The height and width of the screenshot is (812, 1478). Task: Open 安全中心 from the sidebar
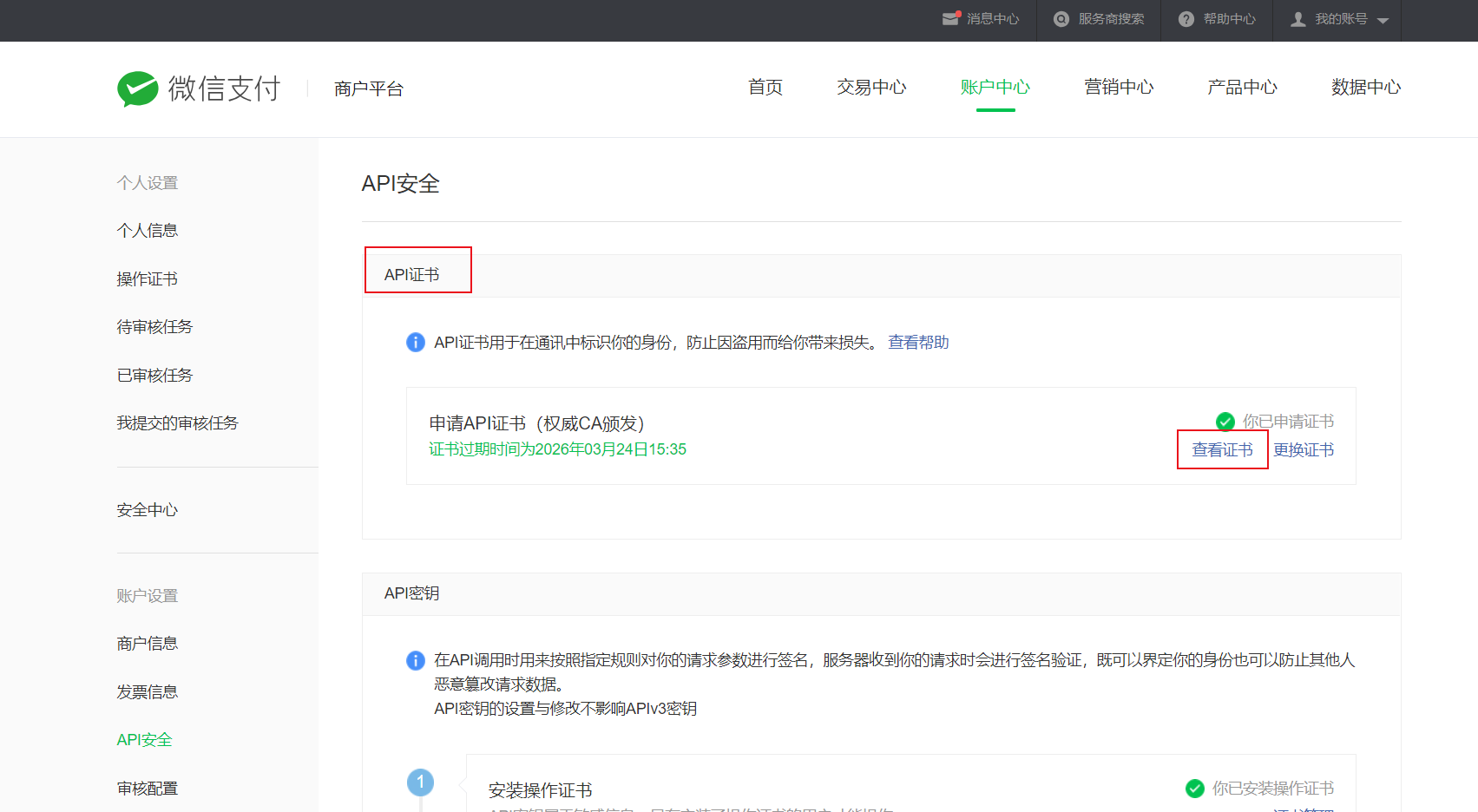click(x=148, y=510)
